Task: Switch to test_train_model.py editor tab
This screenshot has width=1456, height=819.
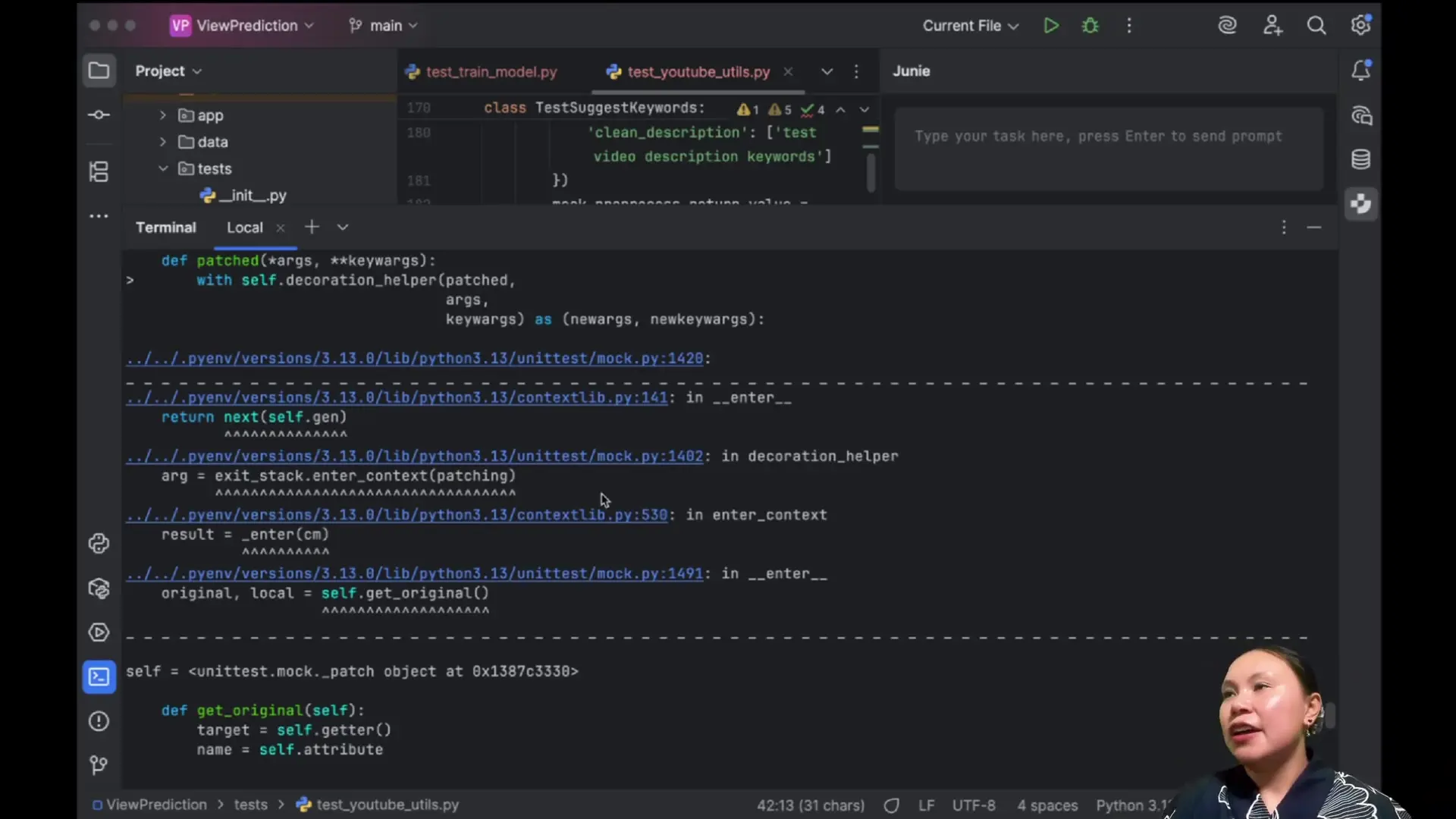Action: (482, 71)
